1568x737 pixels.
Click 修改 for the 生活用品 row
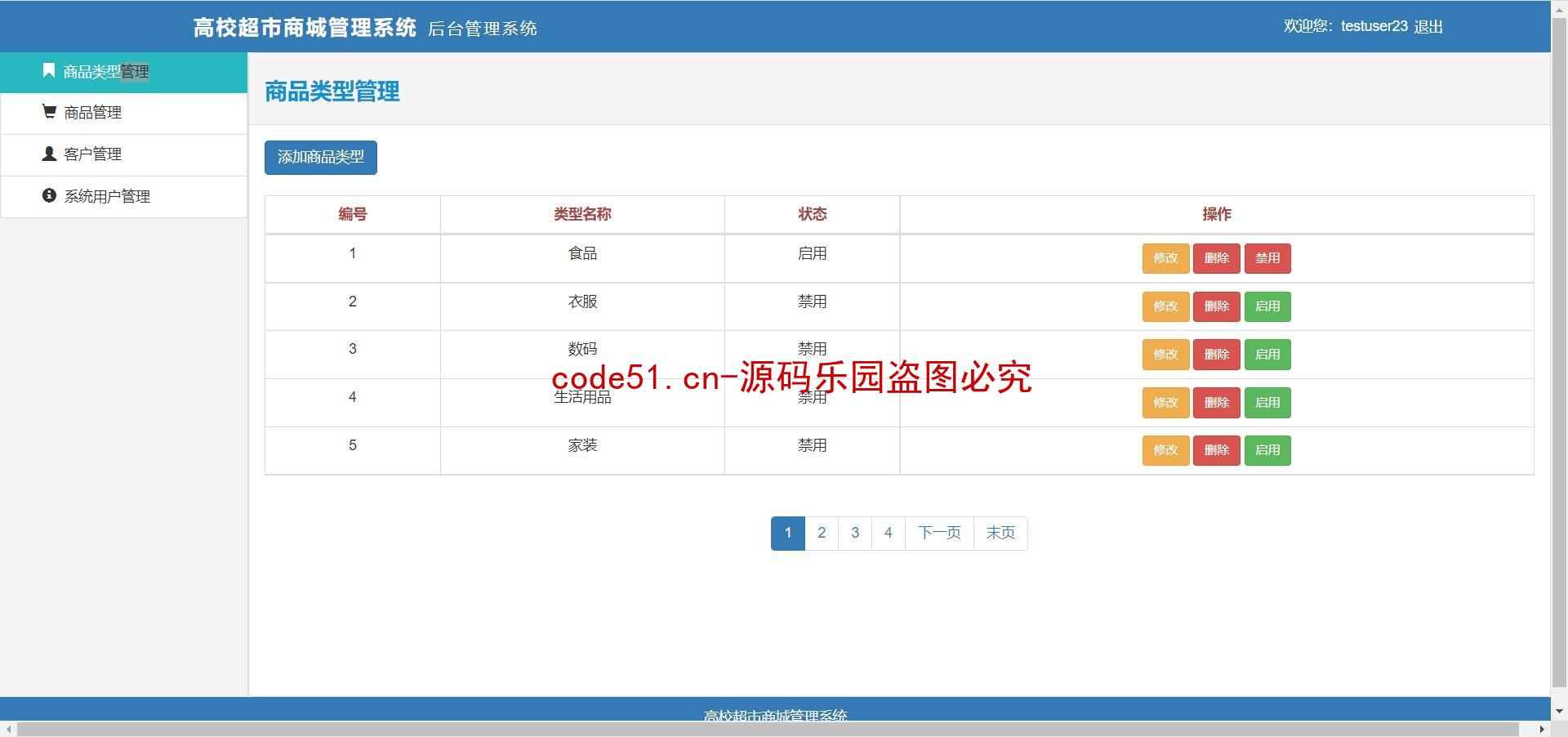pos(1165,403)
